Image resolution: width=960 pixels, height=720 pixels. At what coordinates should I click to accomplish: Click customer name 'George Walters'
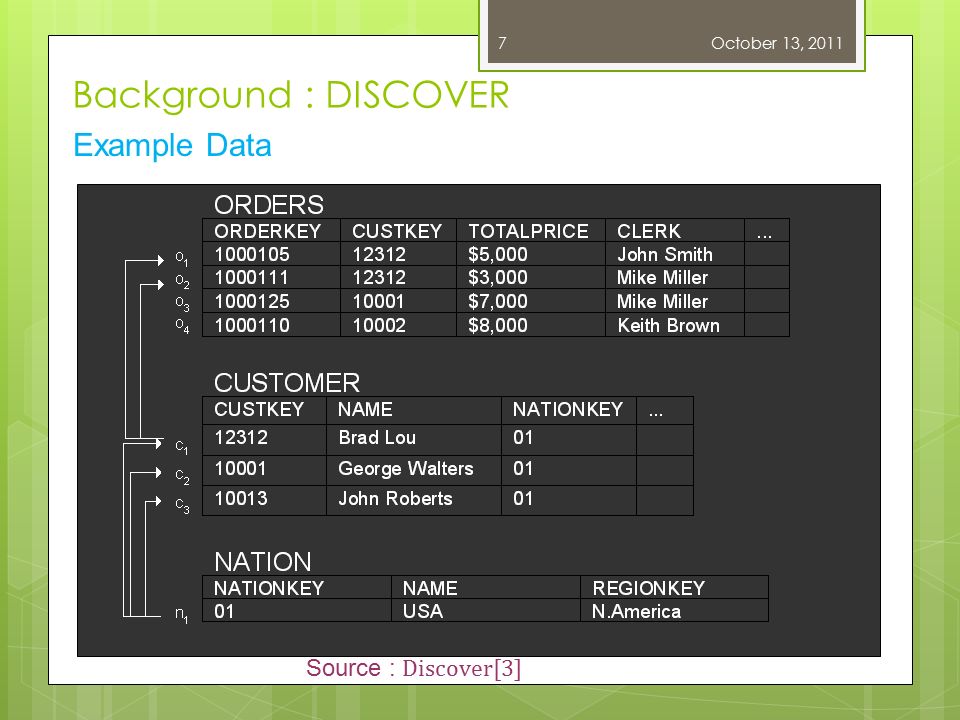click(x=406, y=468)
